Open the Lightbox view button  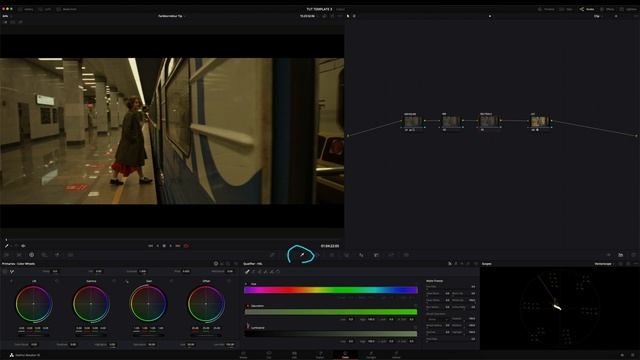point(628,9)
